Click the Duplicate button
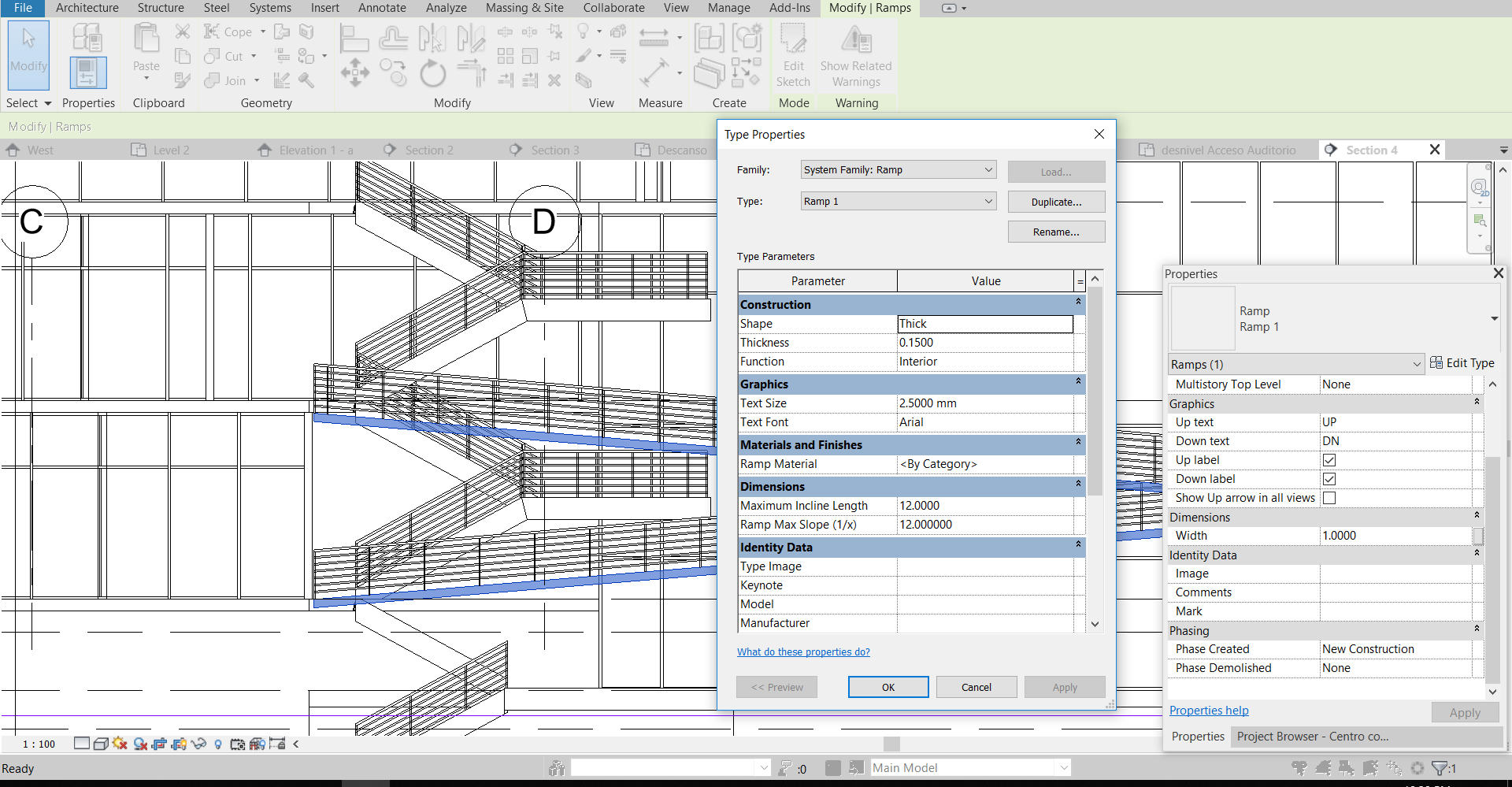This screenshot has width=1512, height=787. click(x=1056, y=201)
